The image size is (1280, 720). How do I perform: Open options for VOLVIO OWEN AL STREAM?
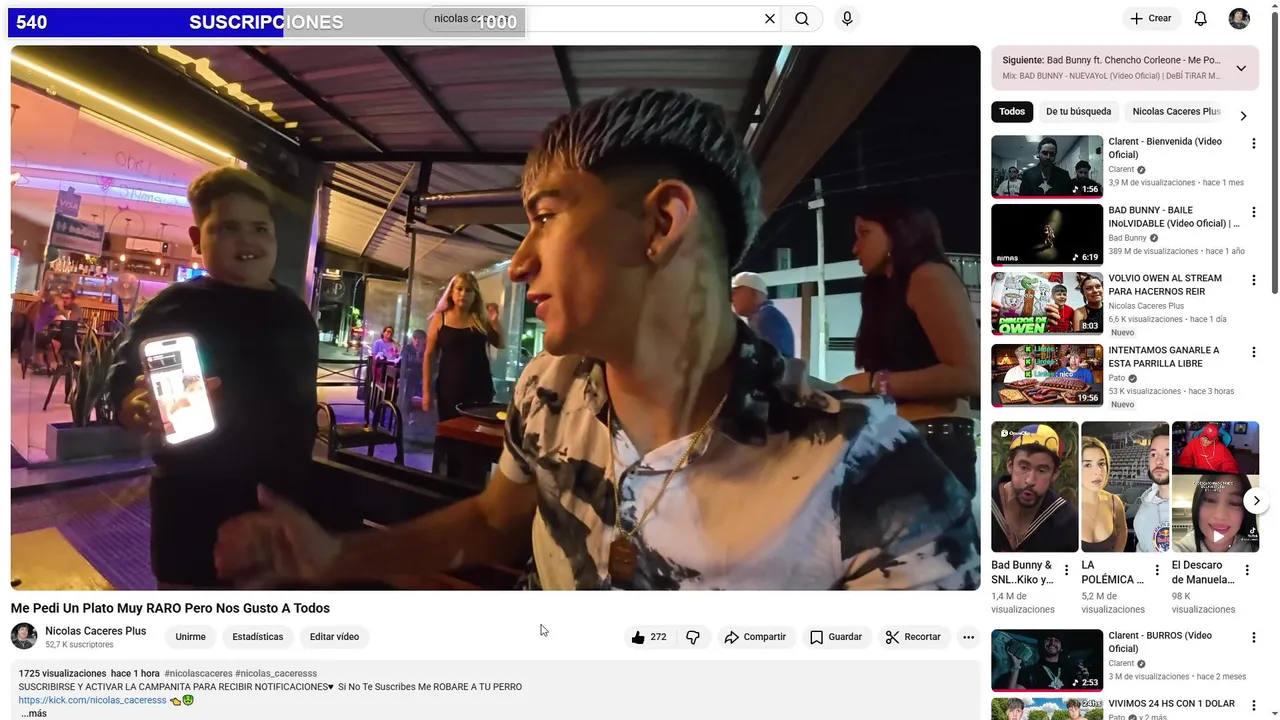point(1253,281)
